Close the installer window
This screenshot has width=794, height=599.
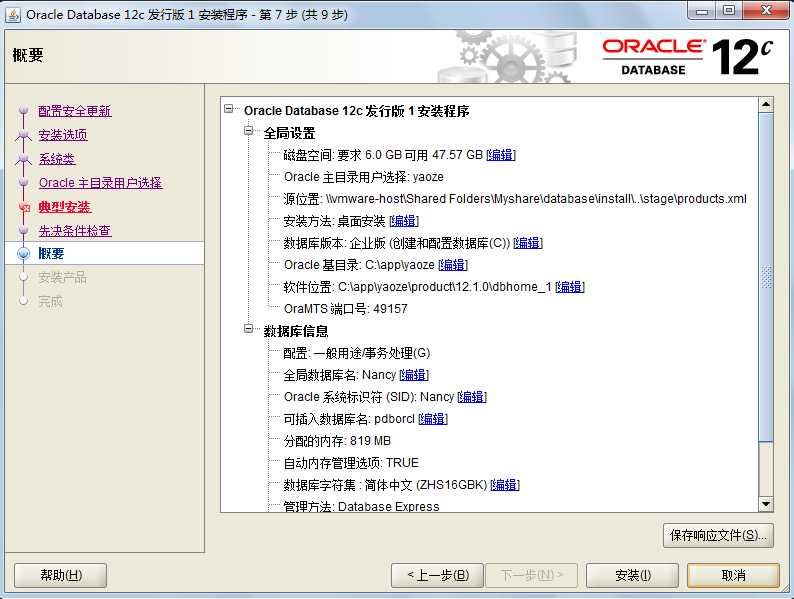pos(766,10)
